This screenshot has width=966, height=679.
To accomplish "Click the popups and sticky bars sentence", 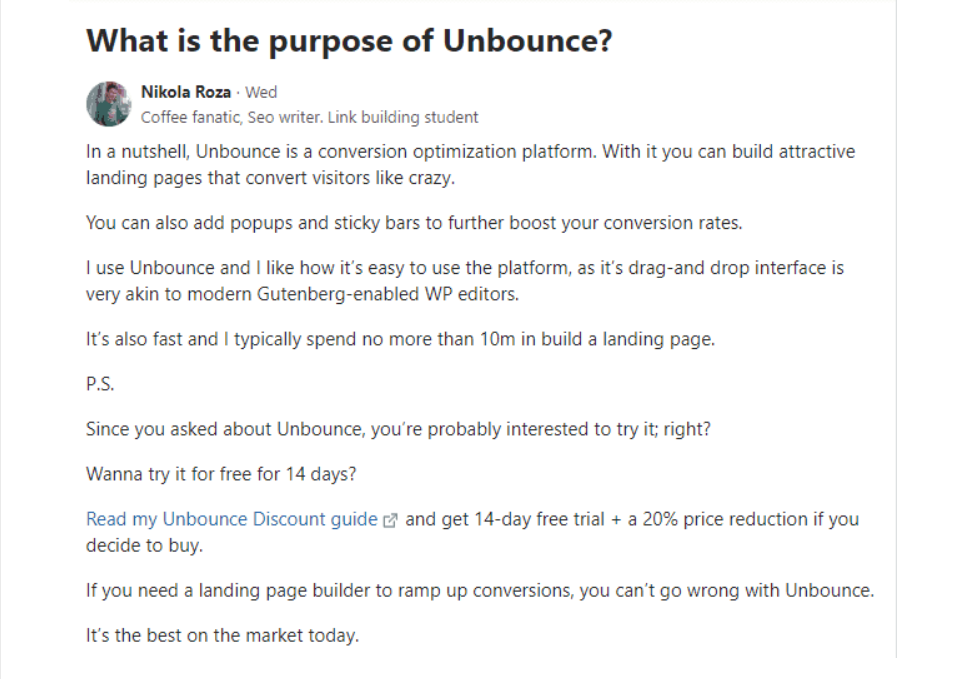I will (414, 223).
